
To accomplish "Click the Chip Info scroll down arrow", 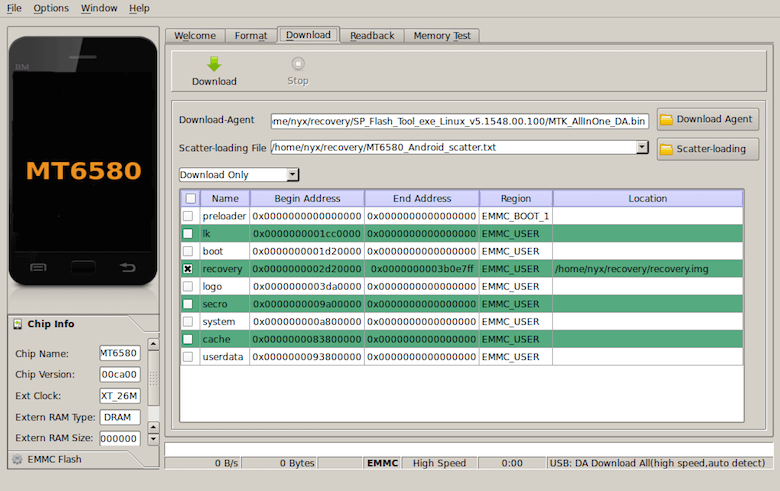I will coord(154,438).
